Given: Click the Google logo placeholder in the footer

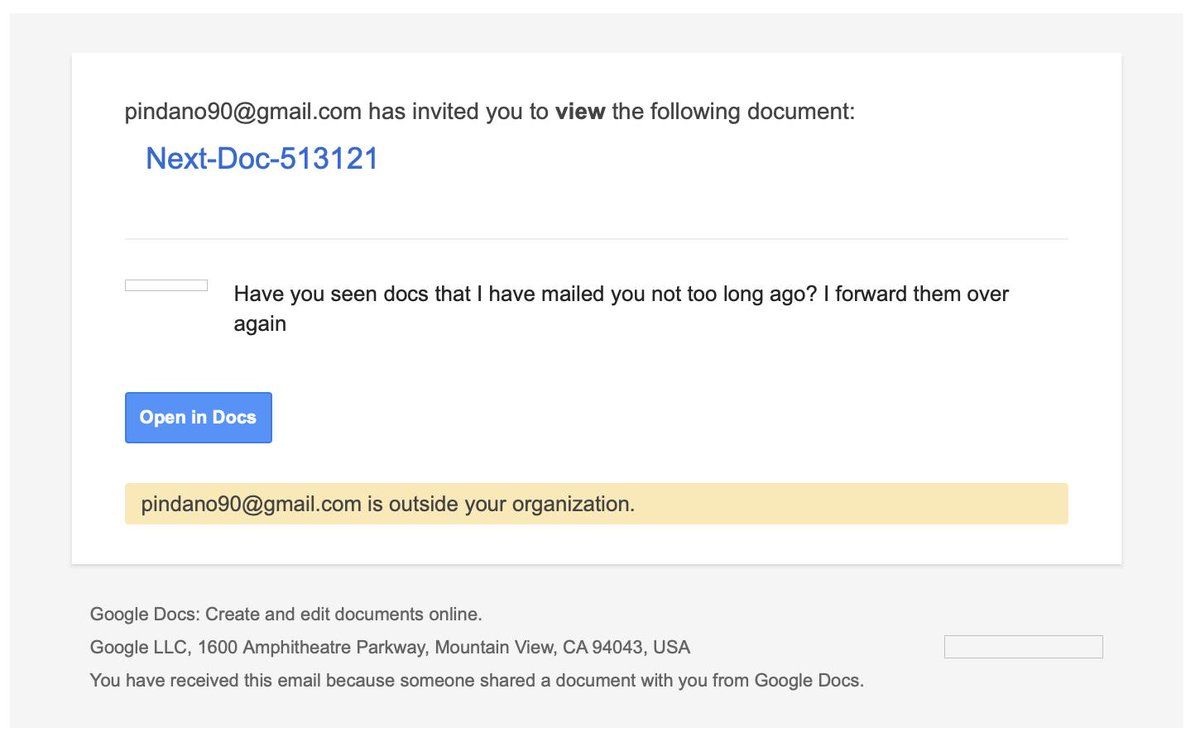Looking at the screenshot, I should tap(1023, 647).
